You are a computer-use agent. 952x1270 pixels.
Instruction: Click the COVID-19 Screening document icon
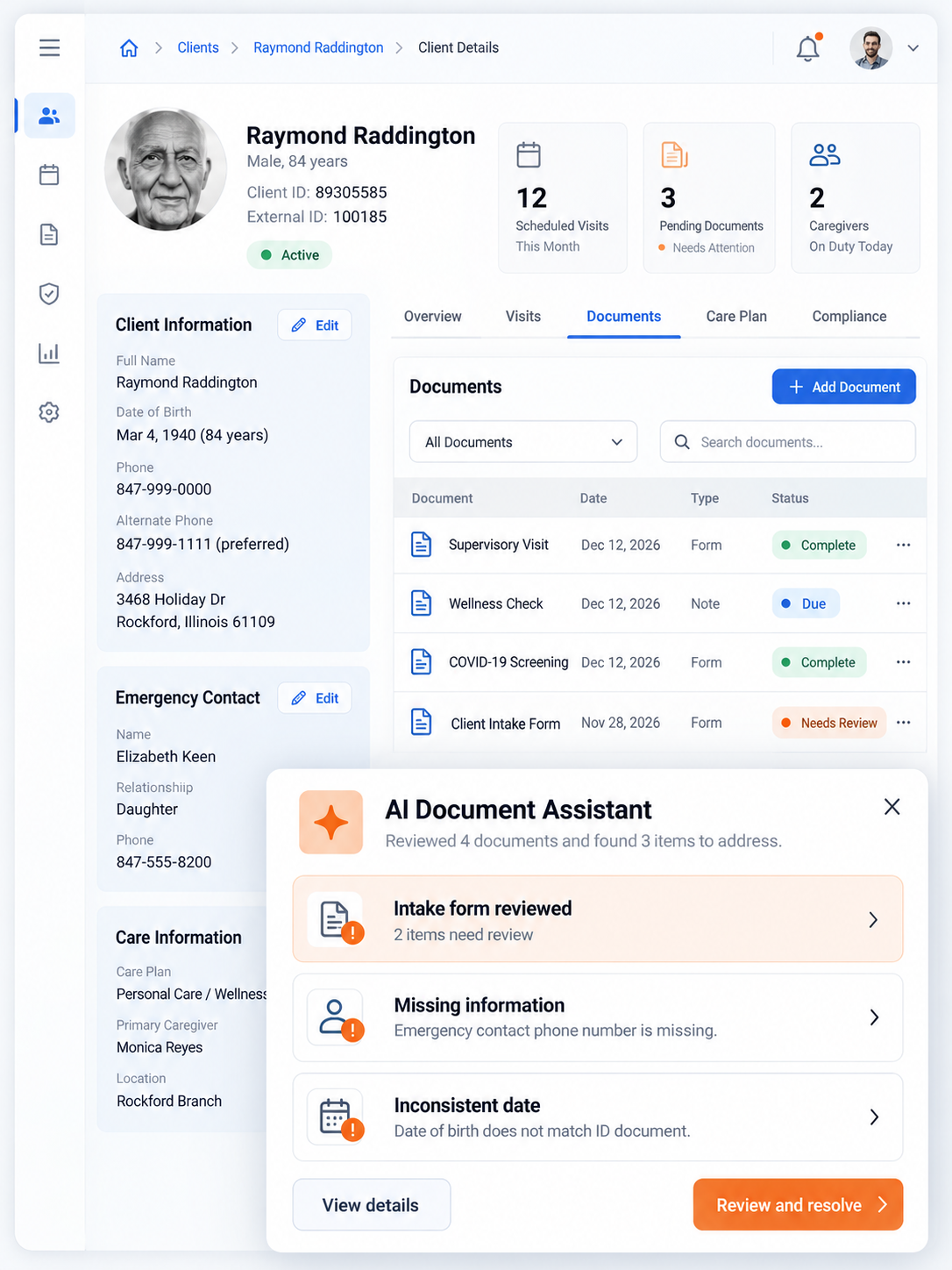click(422, 662)
